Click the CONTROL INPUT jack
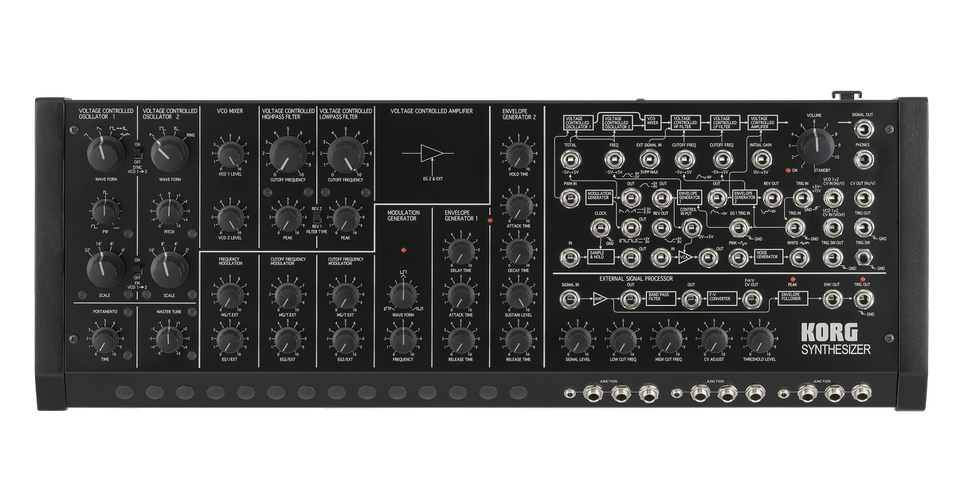Viewport: 956px width, 500px height. pyautogui.click(x=691, y=227)
